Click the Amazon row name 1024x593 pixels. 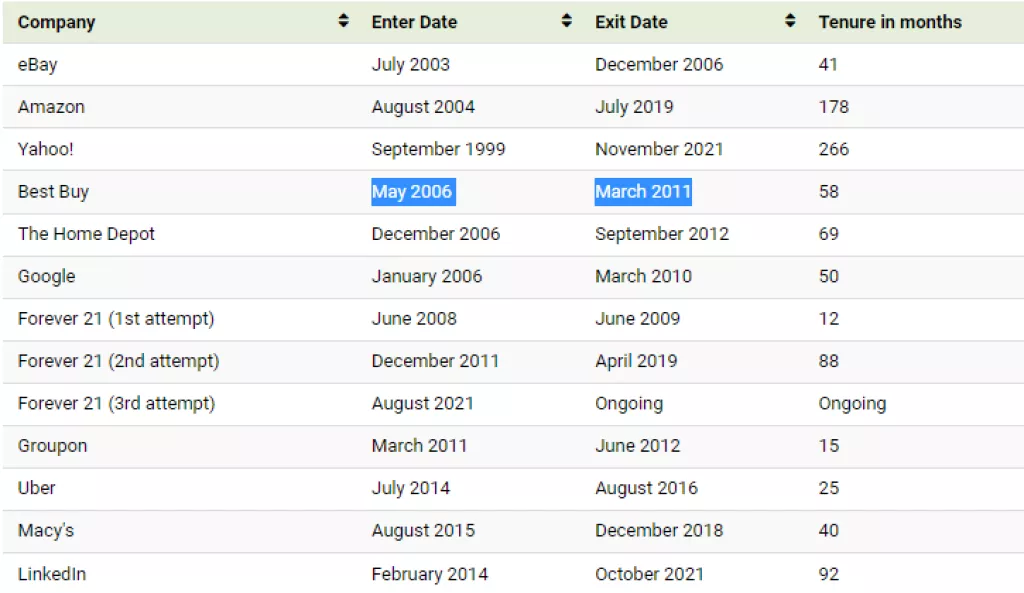[x=51, y=107]
